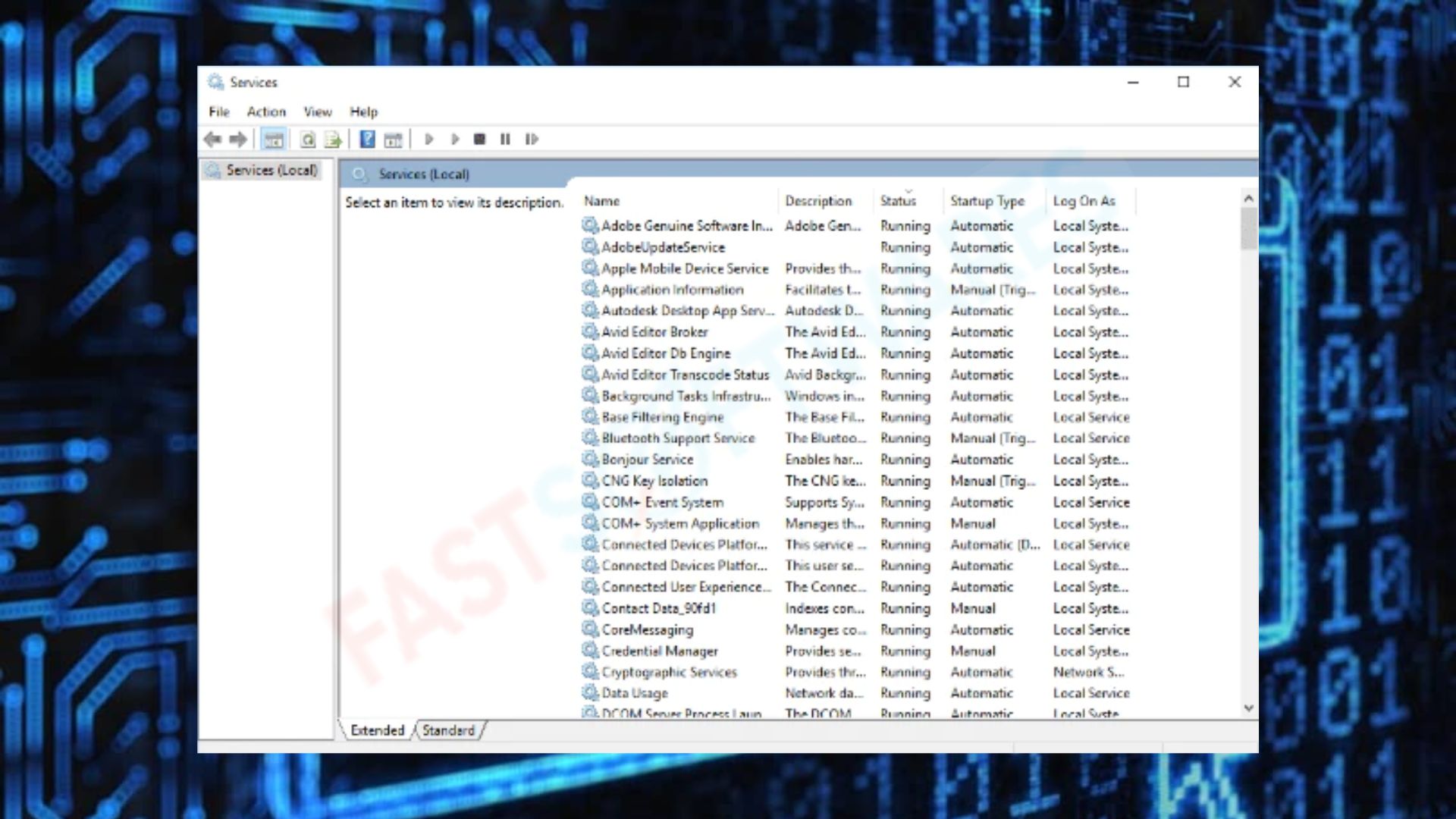1456x819 pixels.
Task: Switch to the Standard tab
Action: [x=448, y=730]
